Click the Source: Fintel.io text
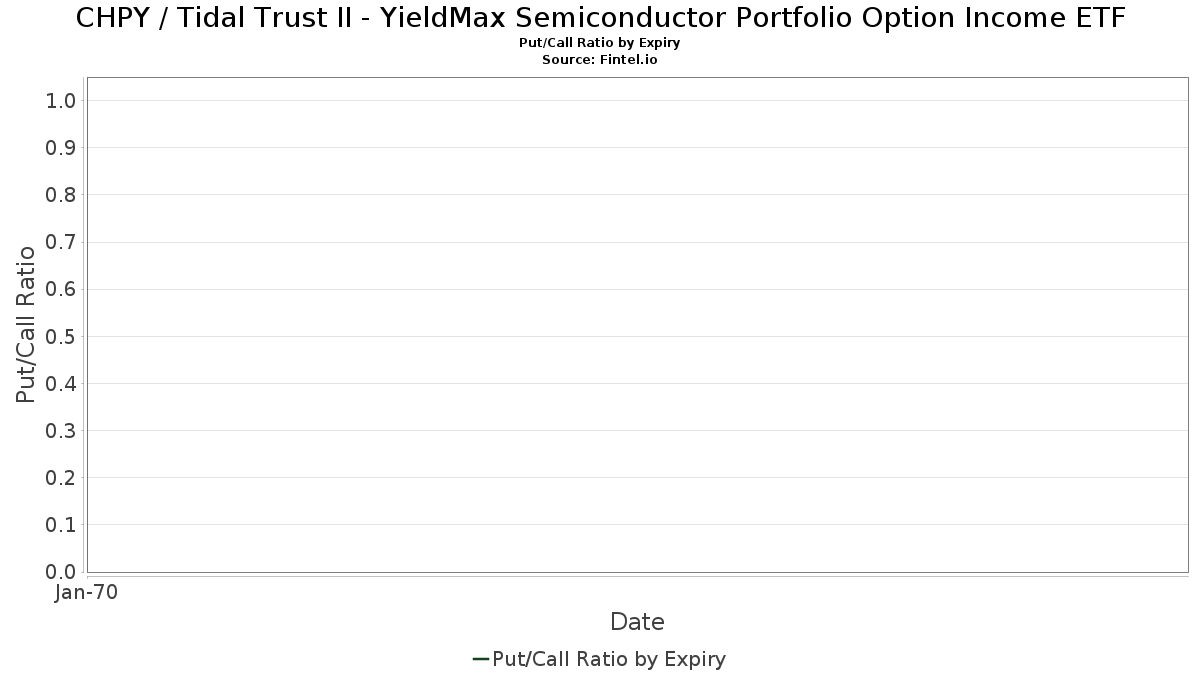 (x=600, y=60)
